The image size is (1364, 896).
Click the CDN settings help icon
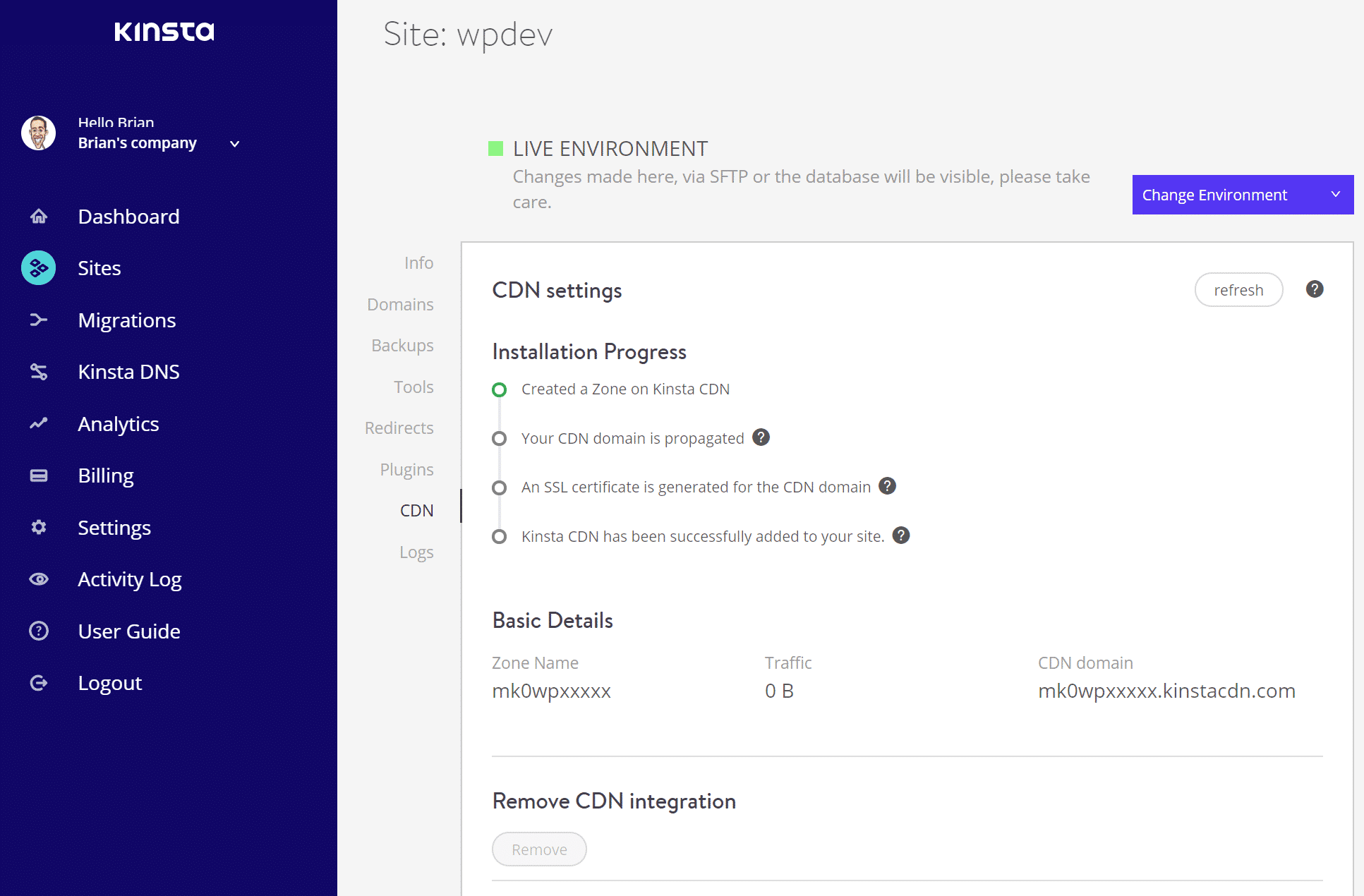click(1314, 289)
